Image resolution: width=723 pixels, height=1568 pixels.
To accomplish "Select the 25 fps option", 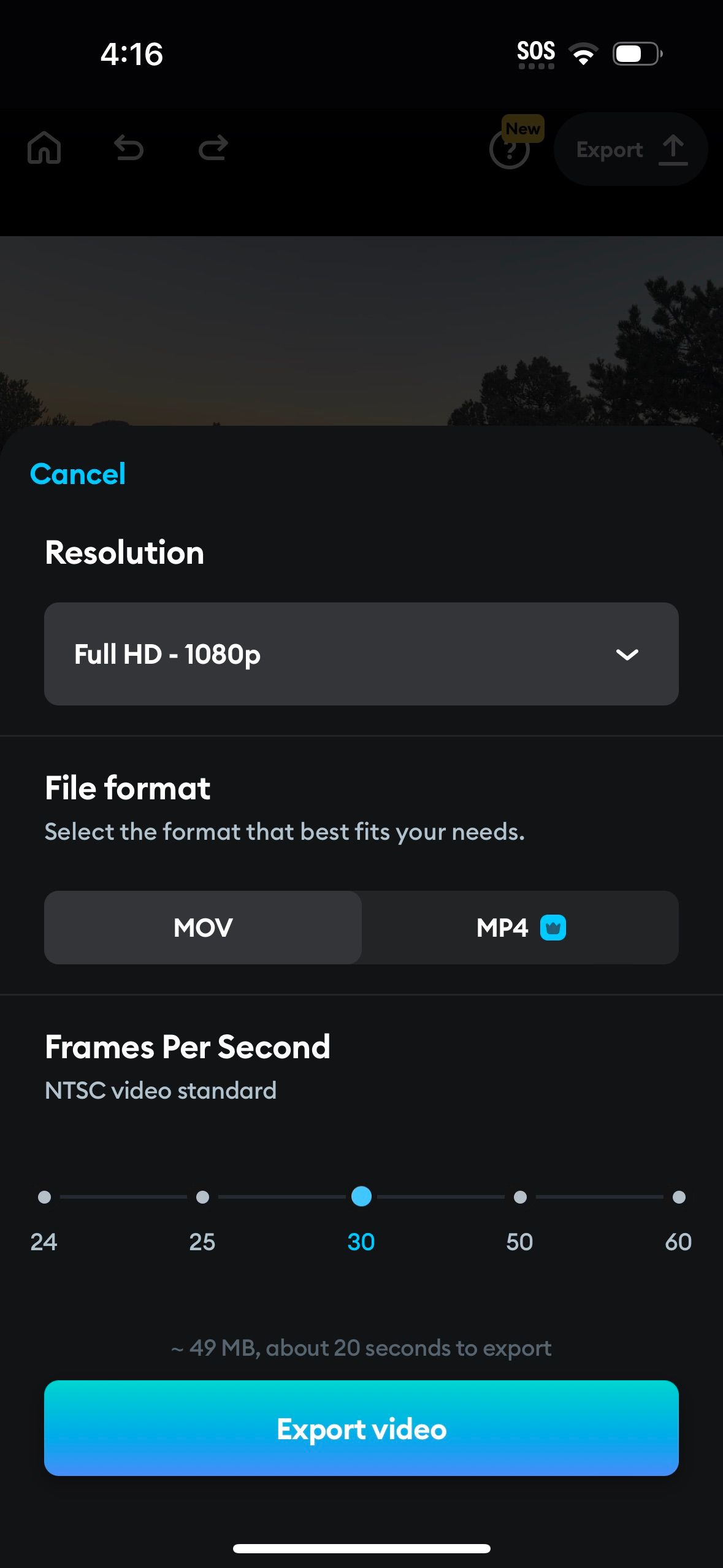I will tap(202, 1197).
